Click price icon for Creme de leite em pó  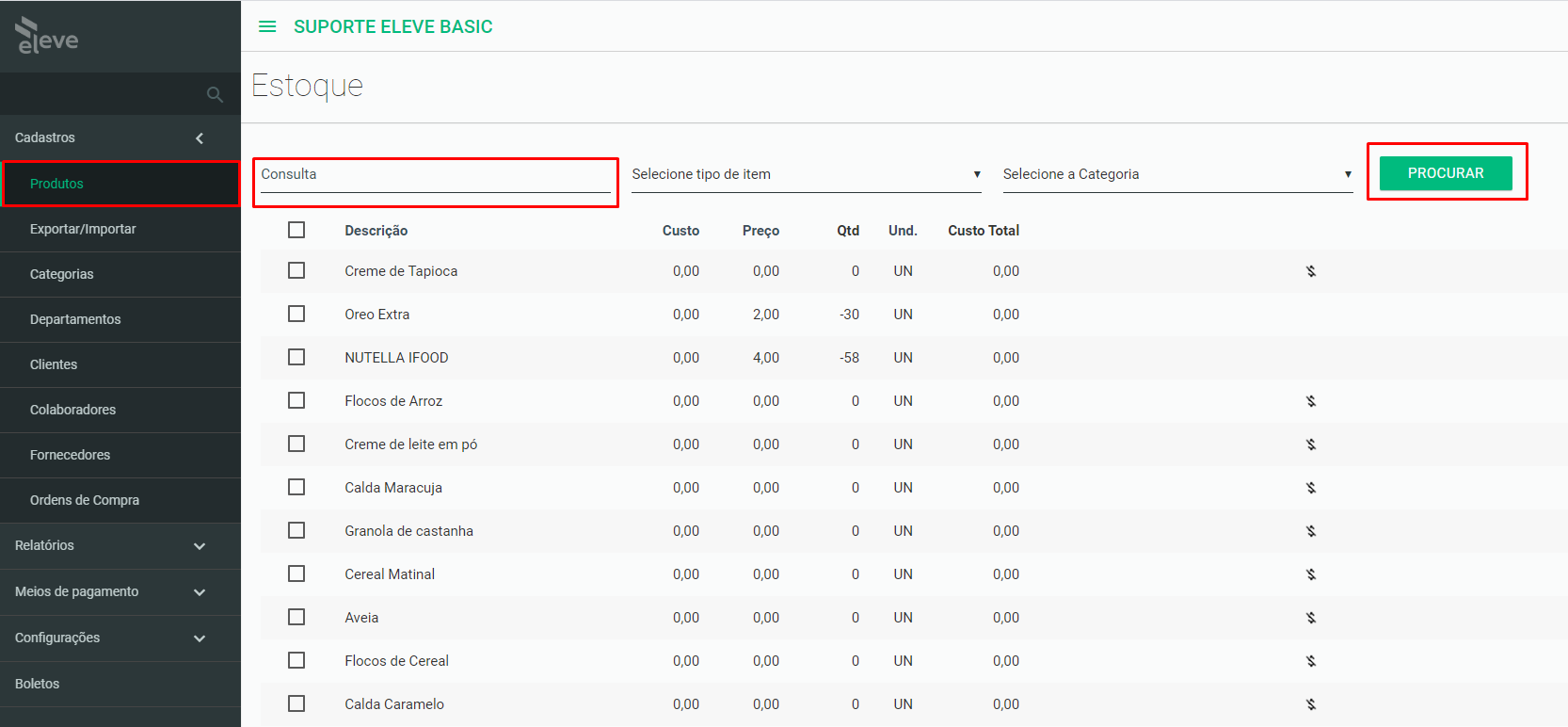pos(1310,444)
